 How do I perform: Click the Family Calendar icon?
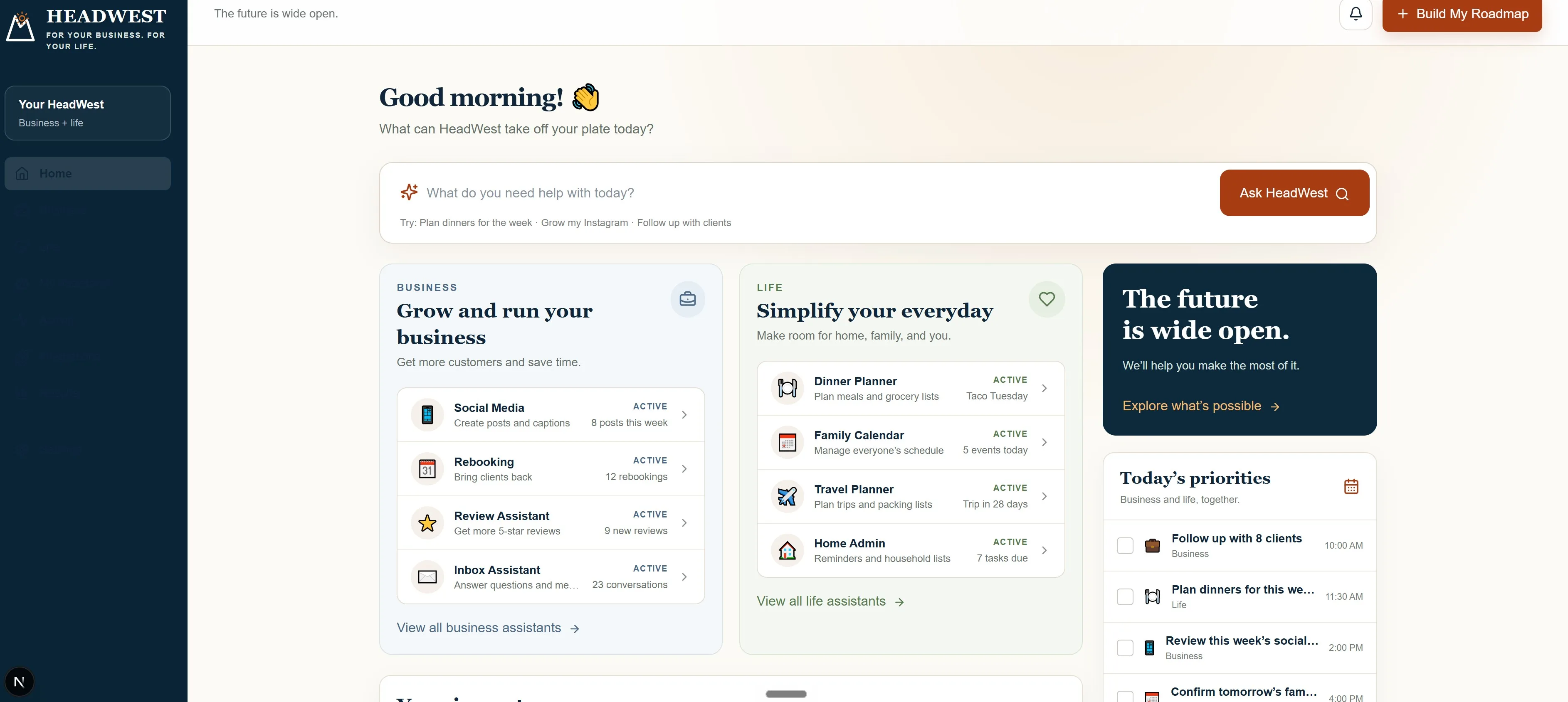point(788,442)
